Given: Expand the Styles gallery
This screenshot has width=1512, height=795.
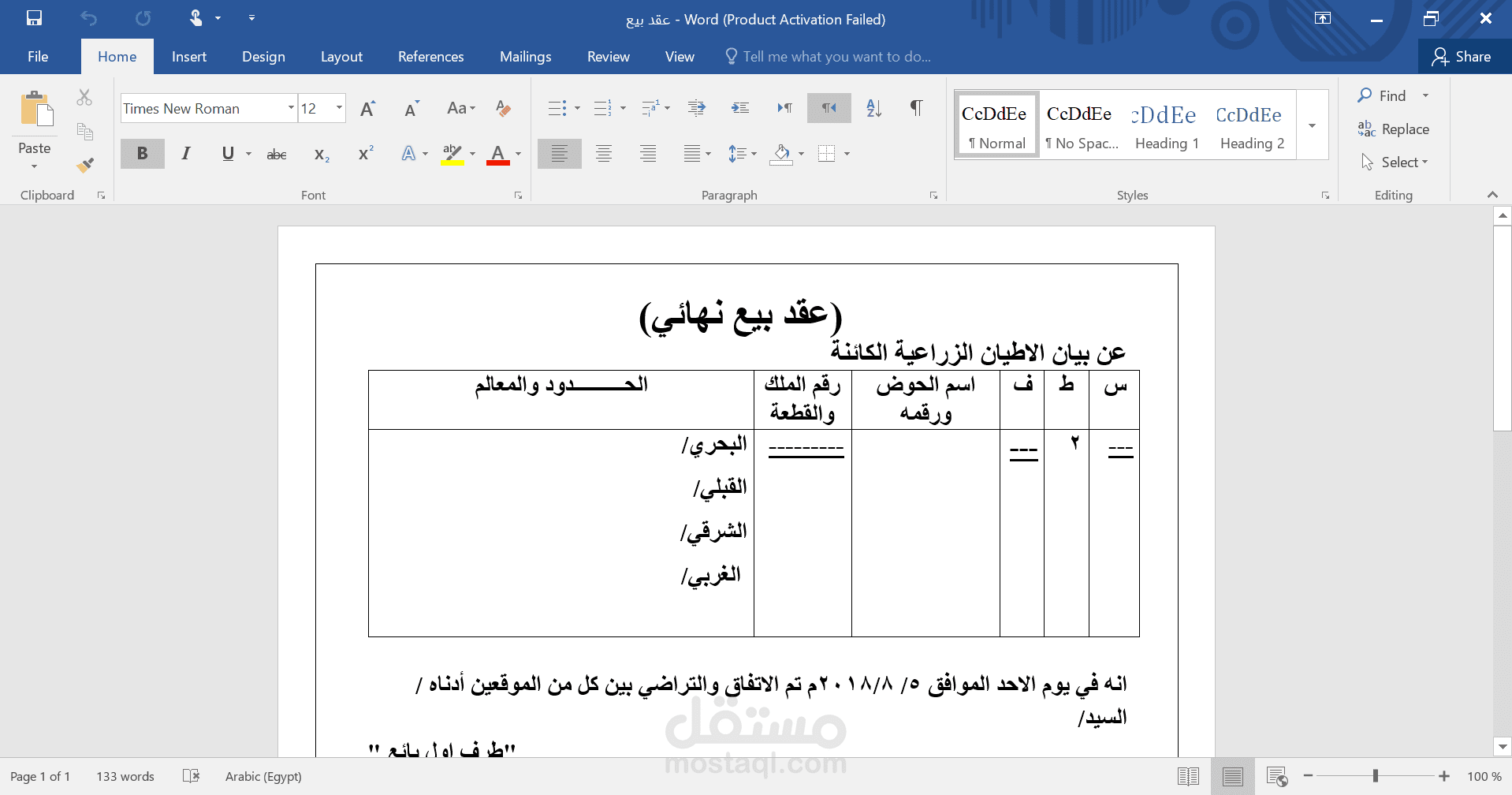Looking at the screenshot, I should coord(1313,125).
